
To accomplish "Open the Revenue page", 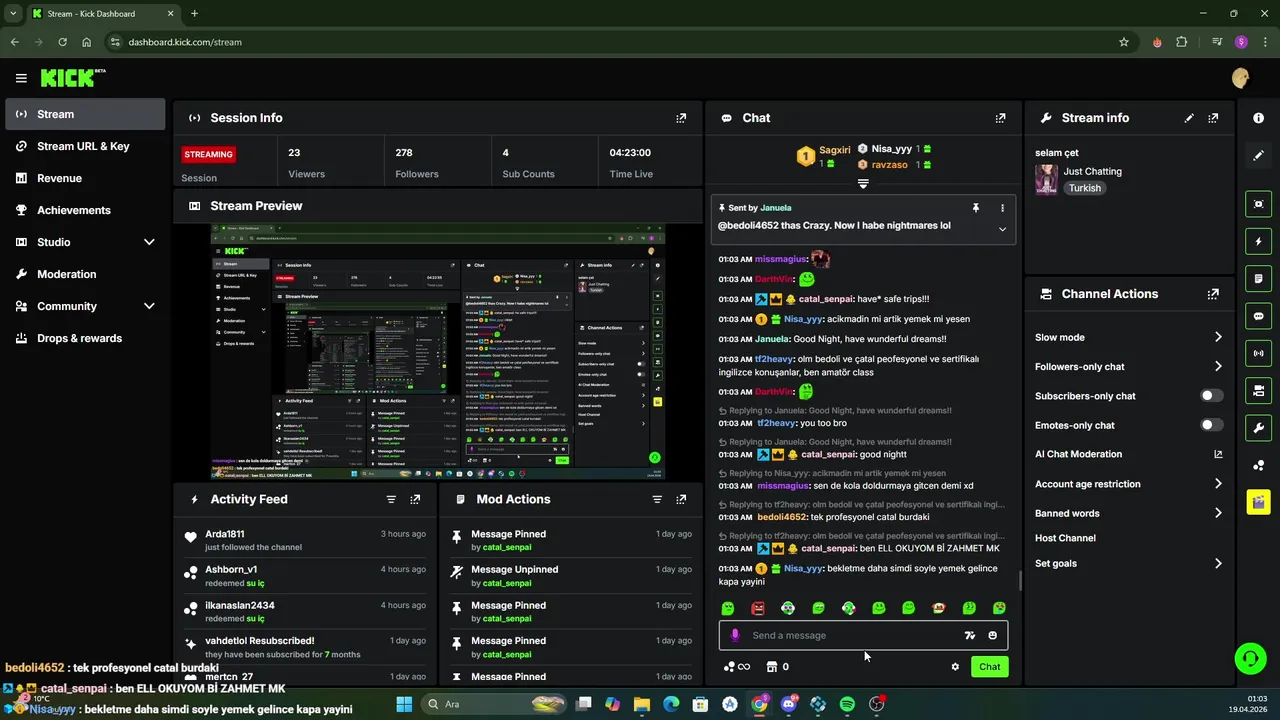I will pyautogui.click(x=84, y=178).
